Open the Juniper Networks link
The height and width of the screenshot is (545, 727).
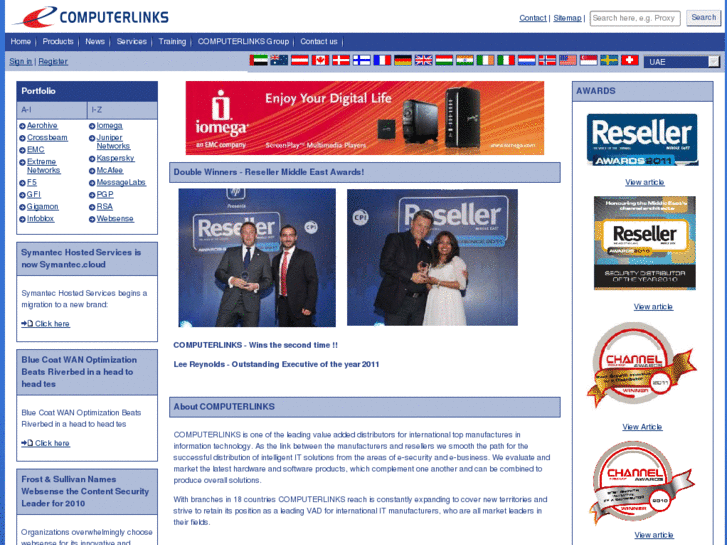point(113,142)
